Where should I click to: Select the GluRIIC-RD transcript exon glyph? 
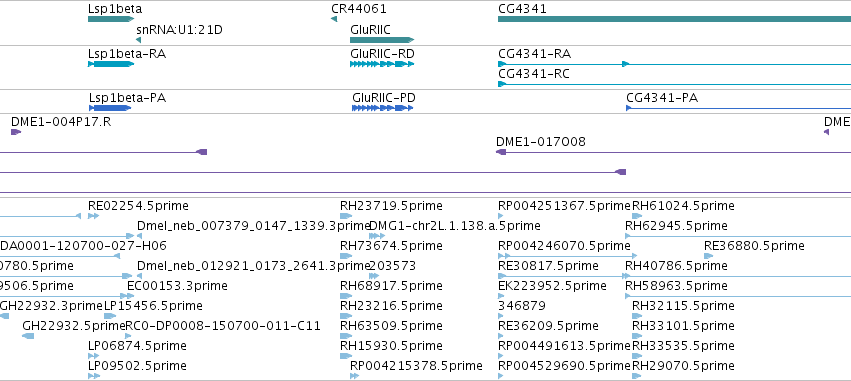tap(382, 64)
